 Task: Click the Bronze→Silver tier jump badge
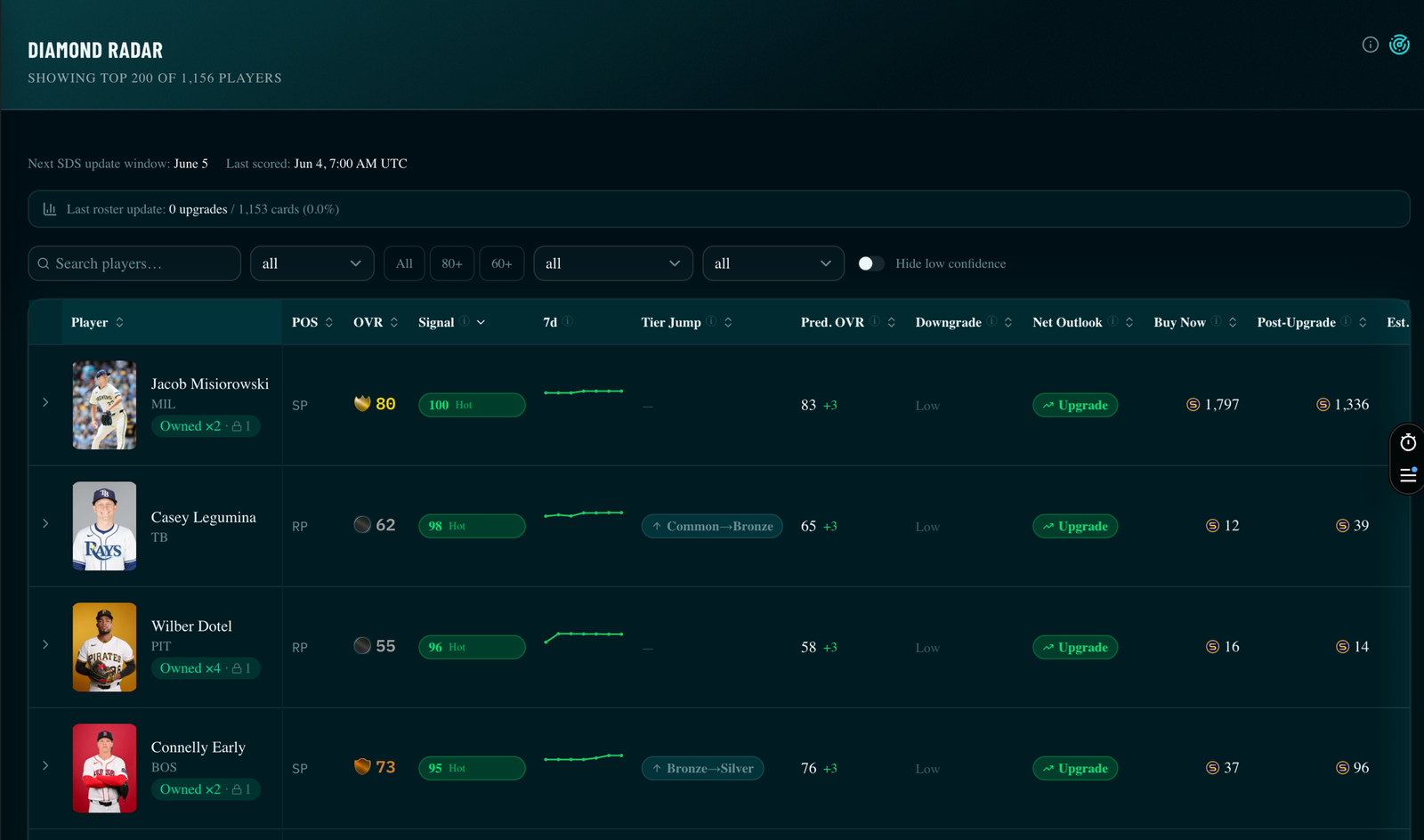(x=702, y=768)
